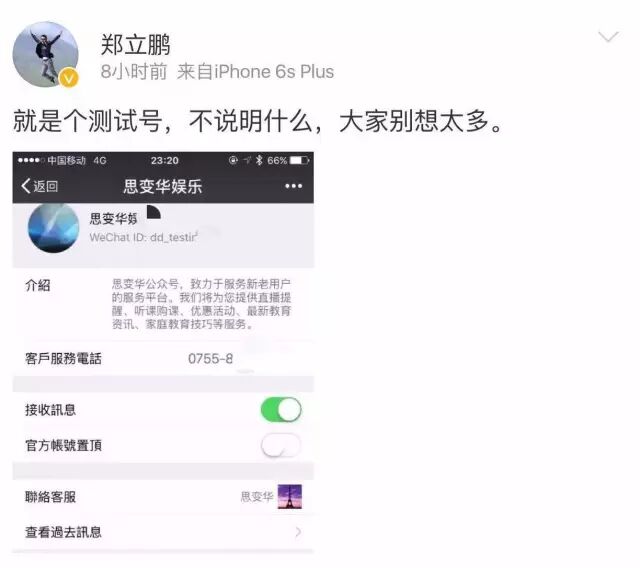This screenshot has height=568, width=640.
Task: Open the 查看過去訊息 row
Action: [x=163, y=532]
